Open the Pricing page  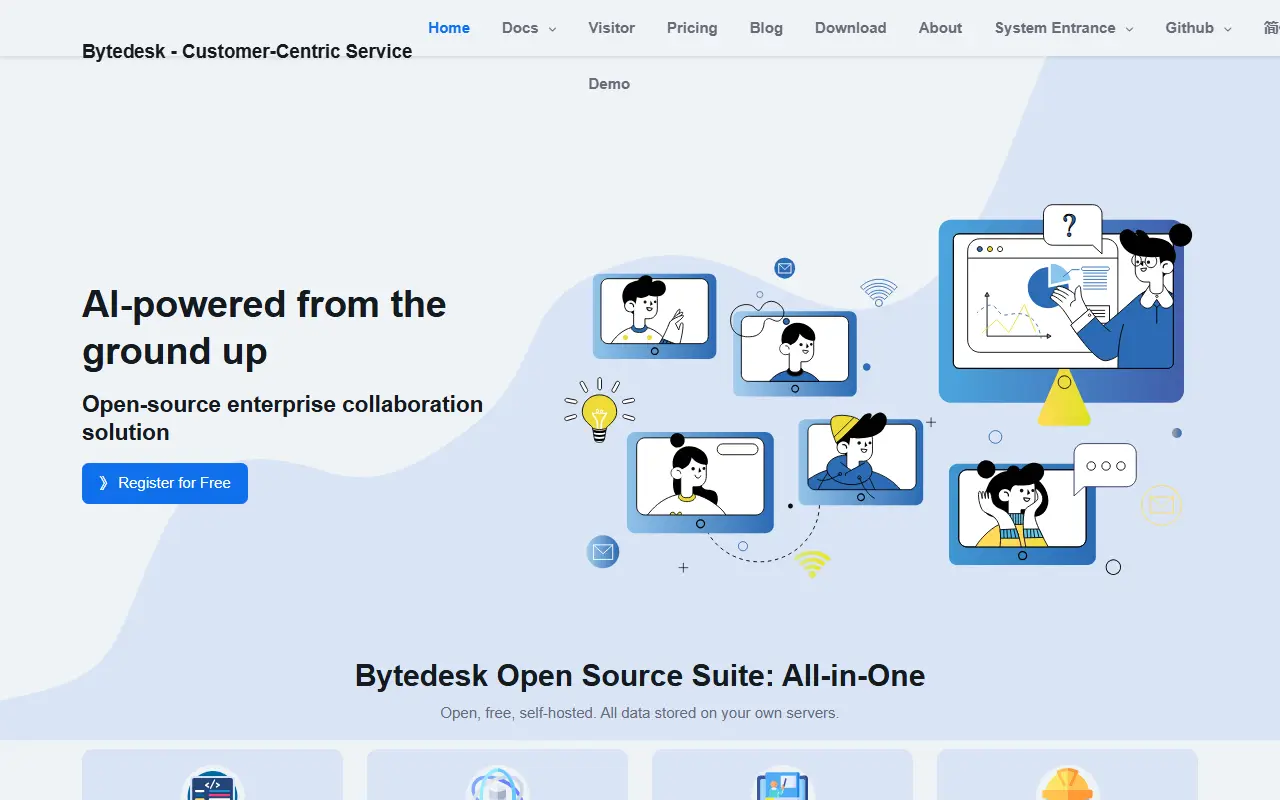tap(692, 28)
